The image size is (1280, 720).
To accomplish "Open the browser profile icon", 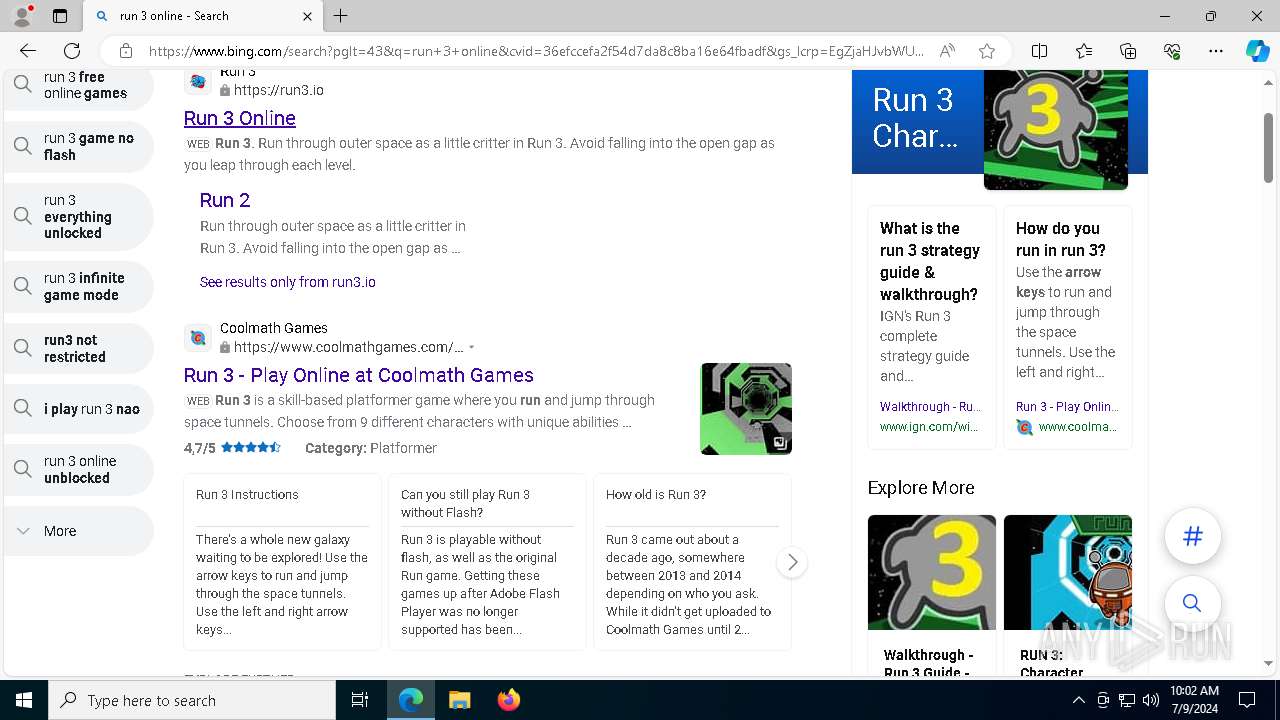I will [22, 16].
